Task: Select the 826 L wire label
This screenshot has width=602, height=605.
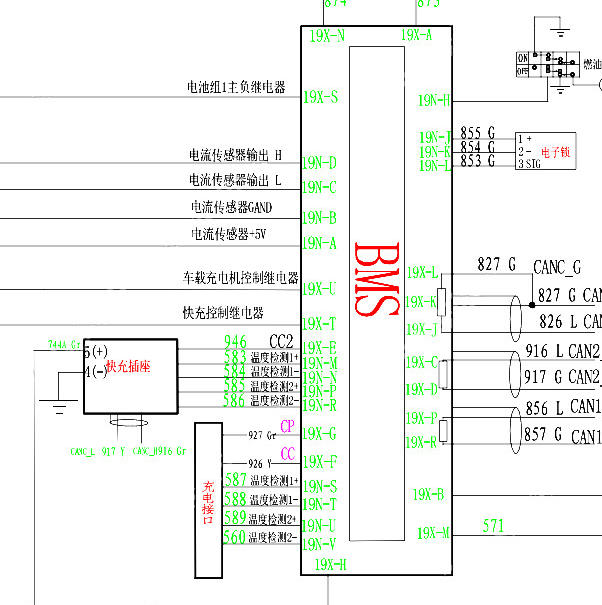Action: (x=558, y=321)
